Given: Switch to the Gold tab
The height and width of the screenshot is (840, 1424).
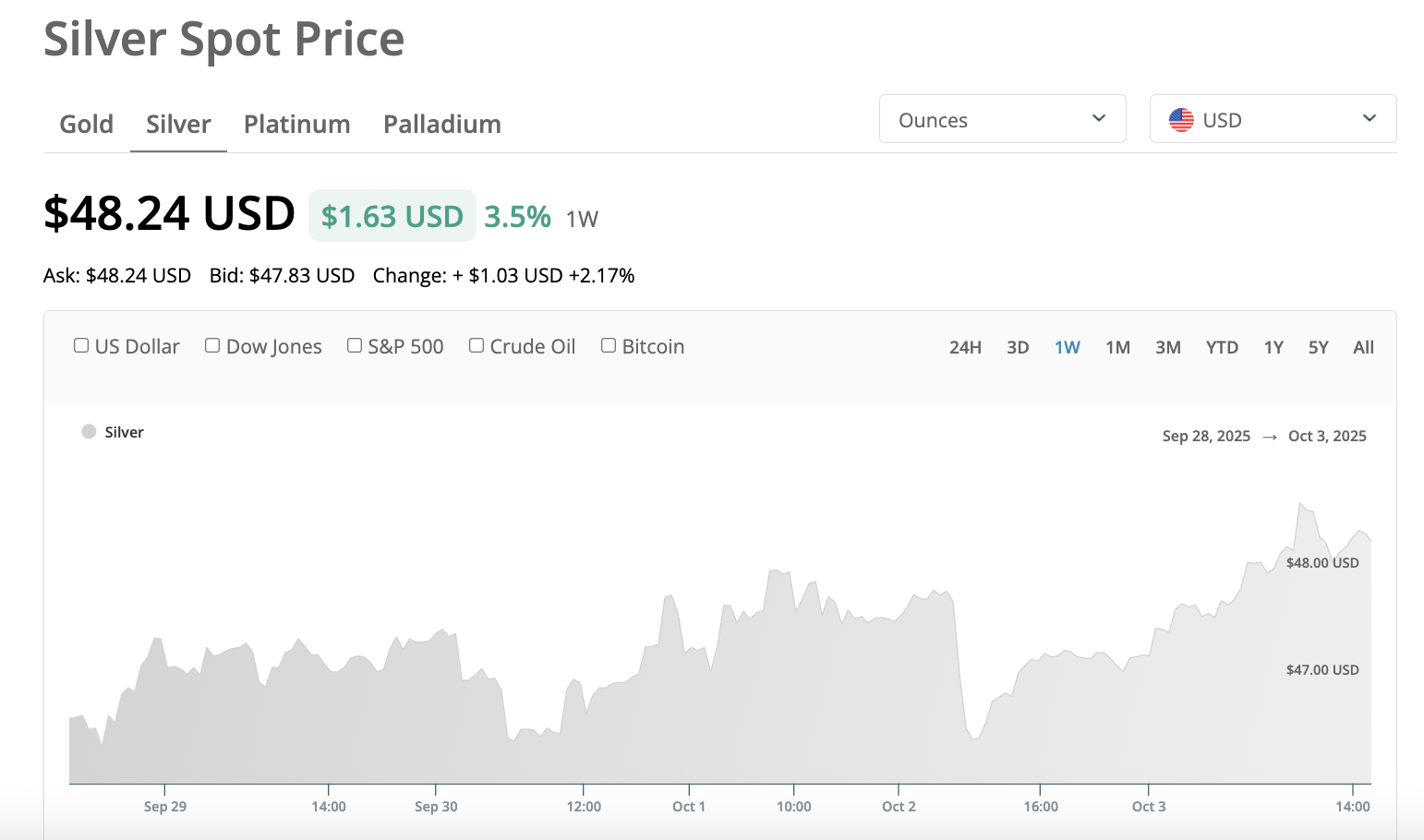Looking at the screenshot, I should [x=87, y=124].
